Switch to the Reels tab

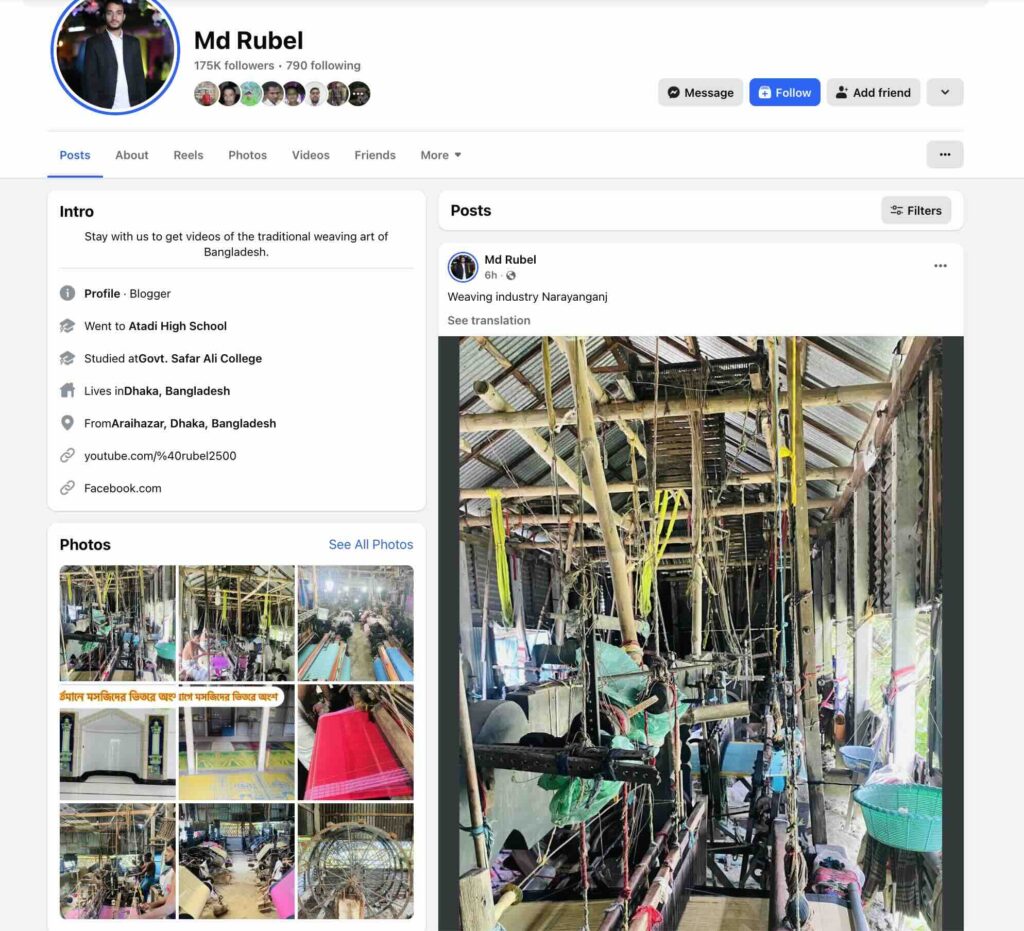click(x=188, y=155)
